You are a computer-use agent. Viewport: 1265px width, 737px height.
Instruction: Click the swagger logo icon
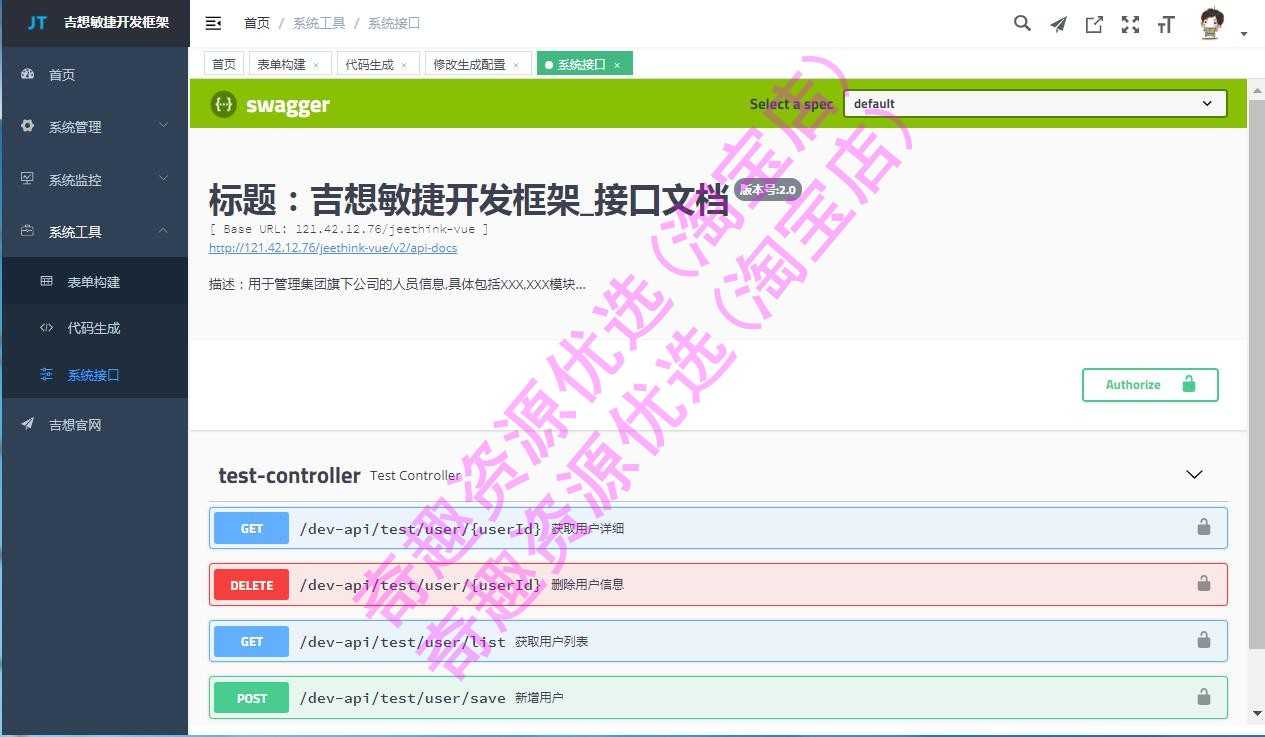[224, 104]
